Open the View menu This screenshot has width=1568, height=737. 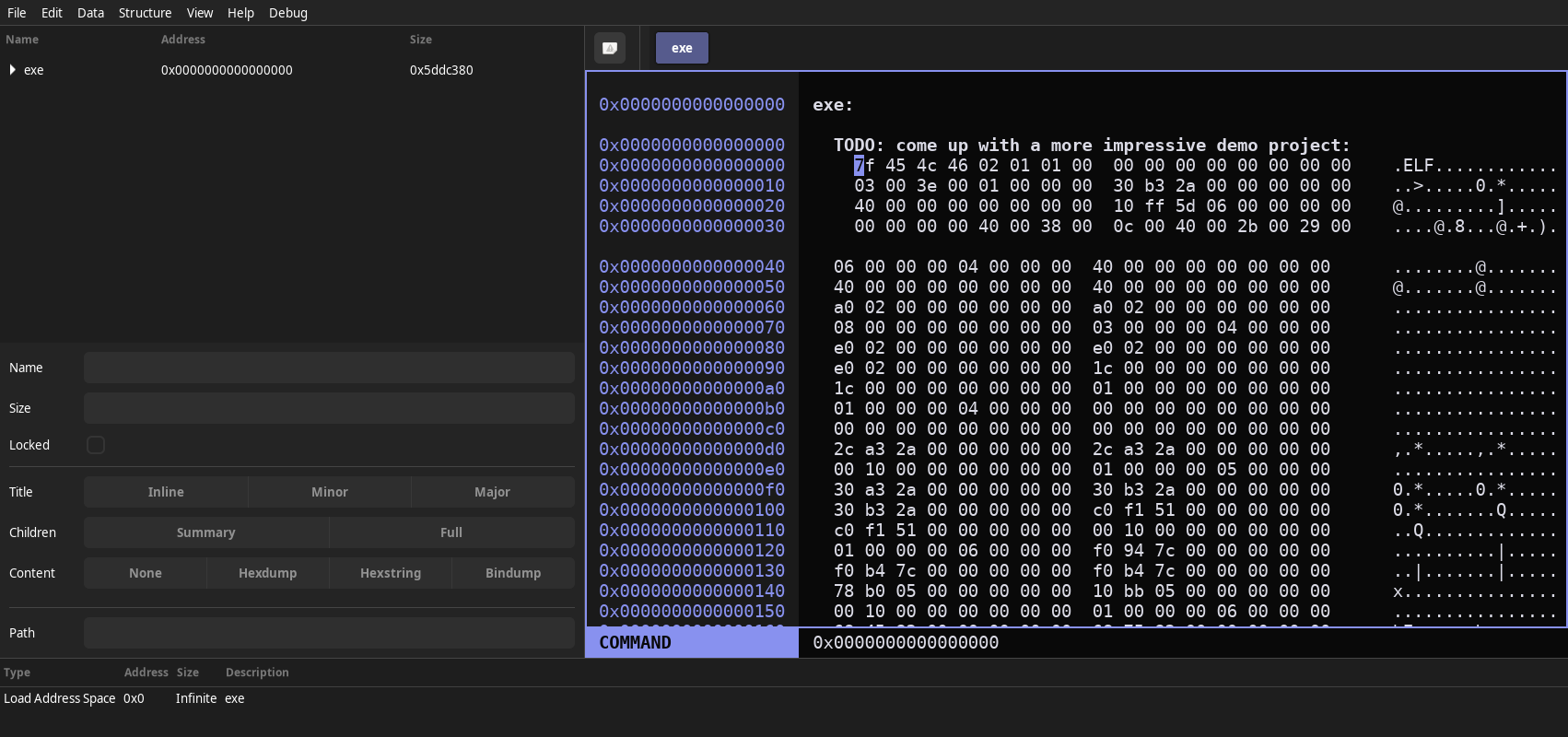tap(200, 13)
